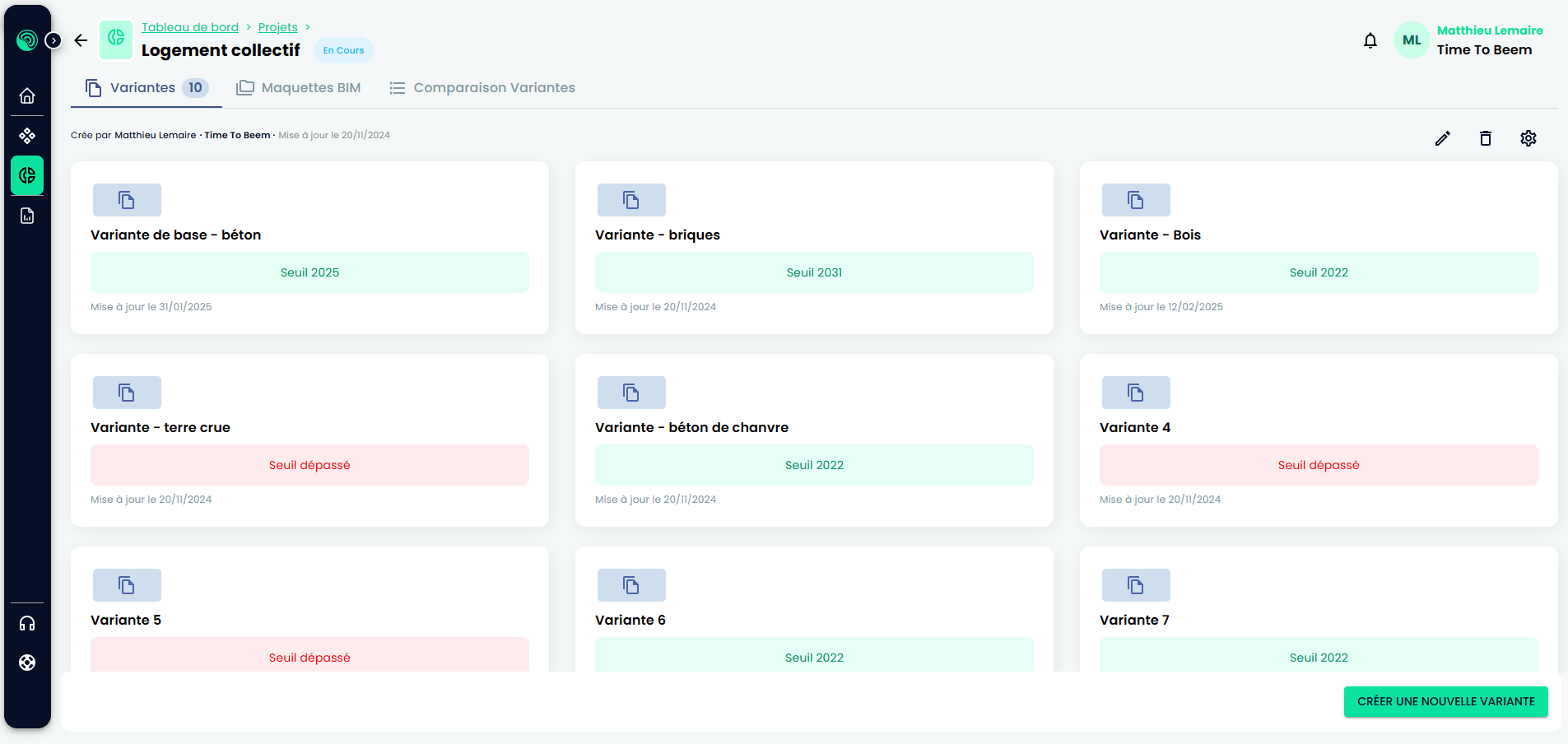This screenshot has height=744, width=1568.
Task: Click the help lifebuoy icon in sidebar
Action: 27,663
